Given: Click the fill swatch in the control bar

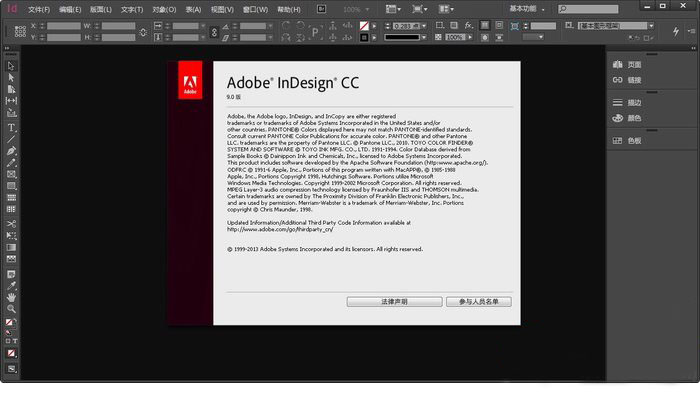Looking at the screenshot, I should pos(364,26).
